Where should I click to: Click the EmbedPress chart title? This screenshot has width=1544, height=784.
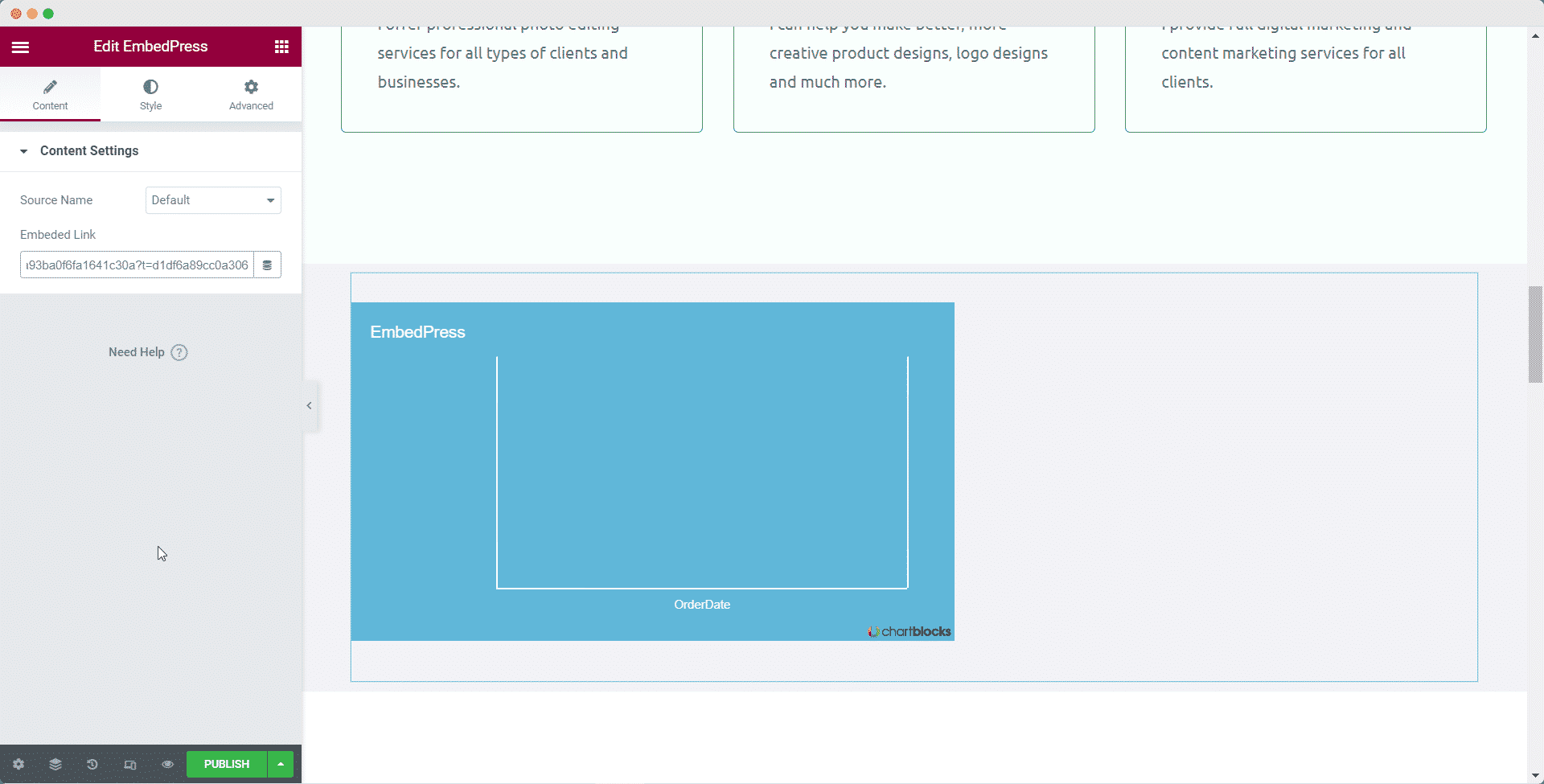[x=417, y=332]
